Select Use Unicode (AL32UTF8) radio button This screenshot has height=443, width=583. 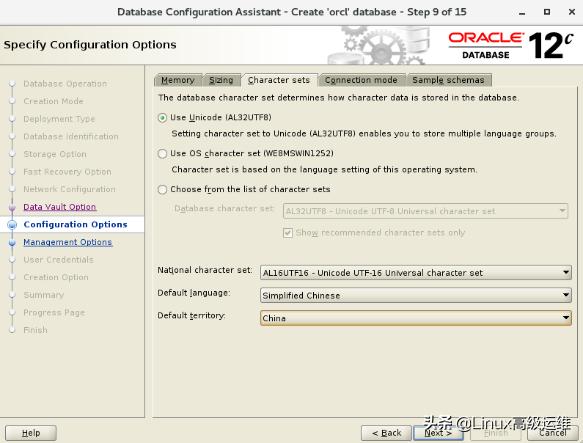coord(162,118)
